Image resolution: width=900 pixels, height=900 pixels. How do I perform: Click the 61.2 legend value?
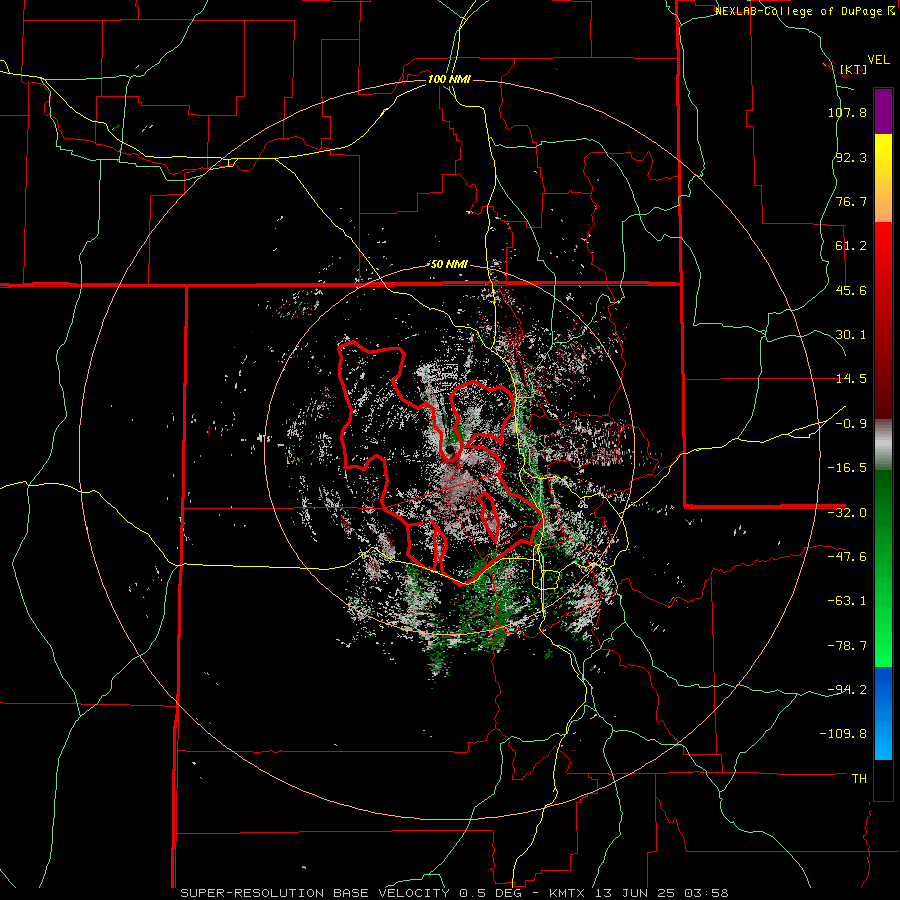851,246
